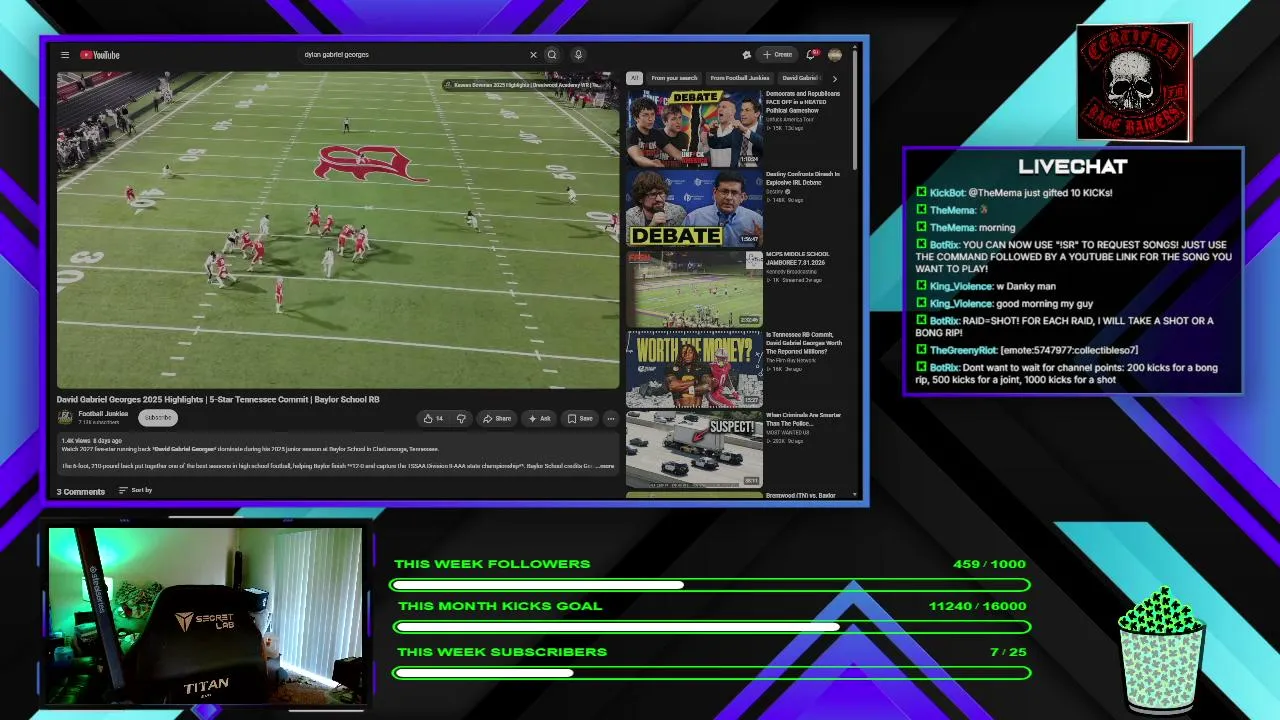1280x720 pixels.
Task: Click KickBot username in live chat
Action: click(947, 193)
